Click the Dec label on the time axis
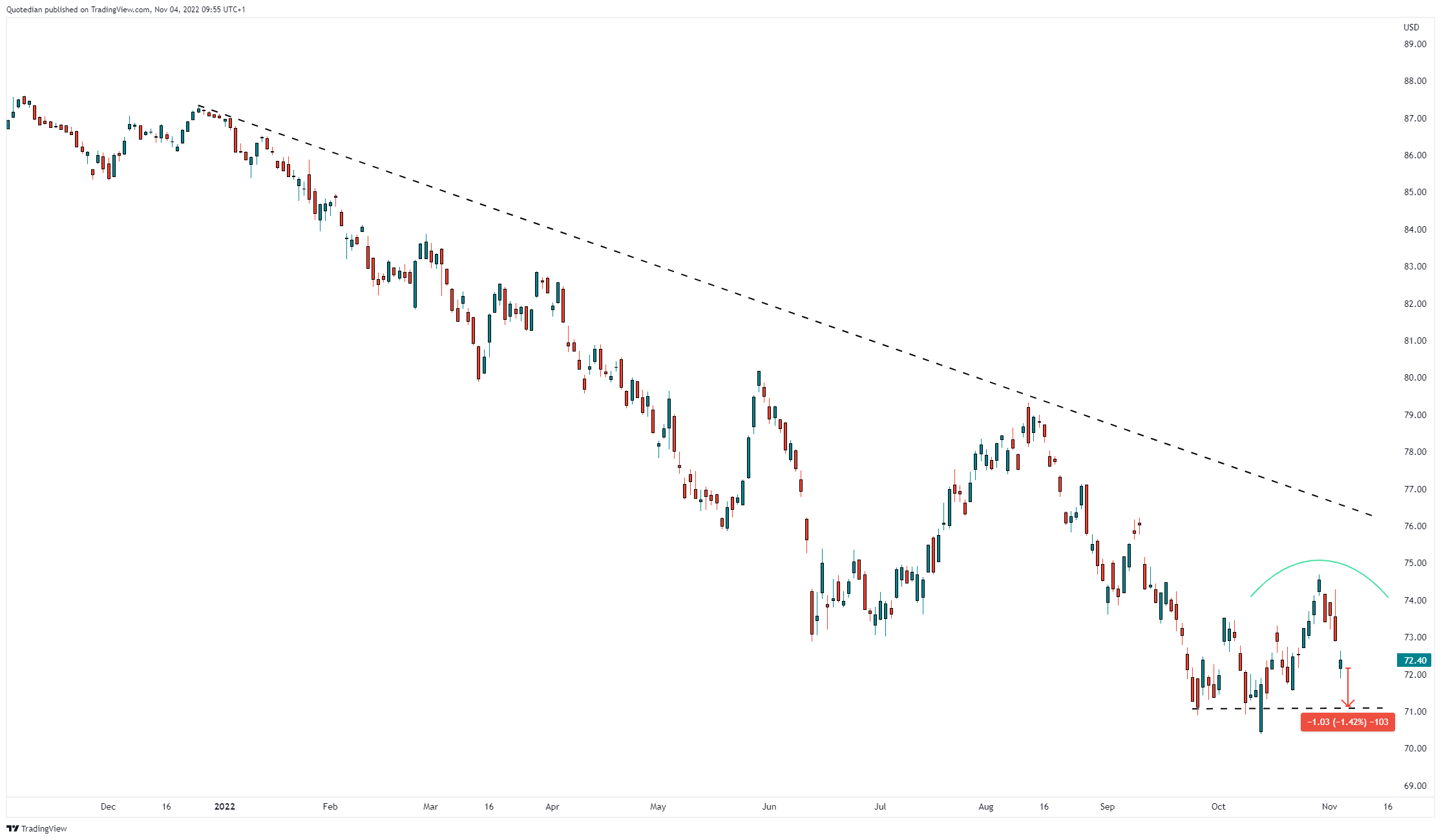1441x840 pixels. point(108,806)
